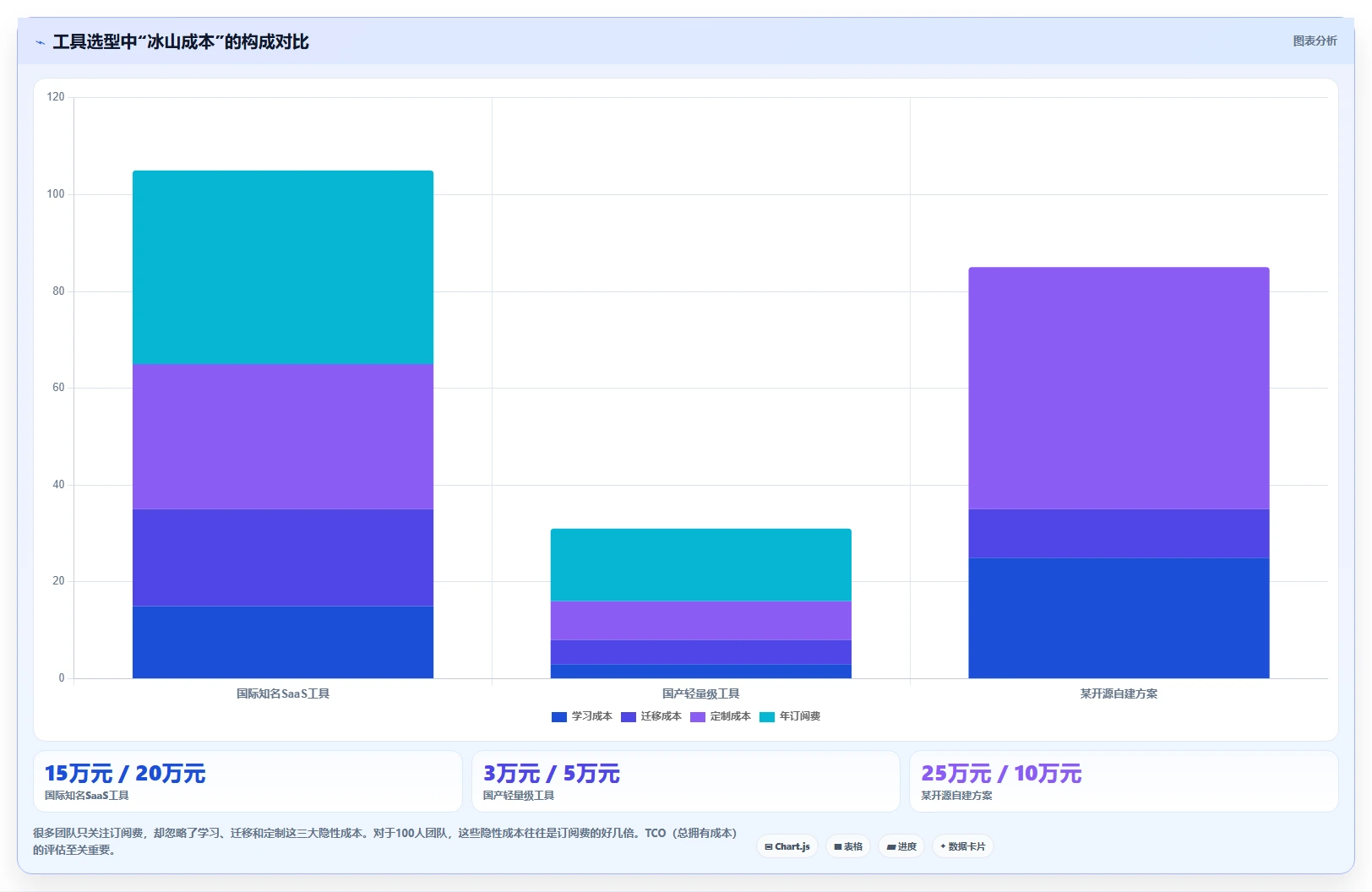Viewport: 1372px width, 892px height.
Task: Click the small icon before the chart title
Action: 40,42
